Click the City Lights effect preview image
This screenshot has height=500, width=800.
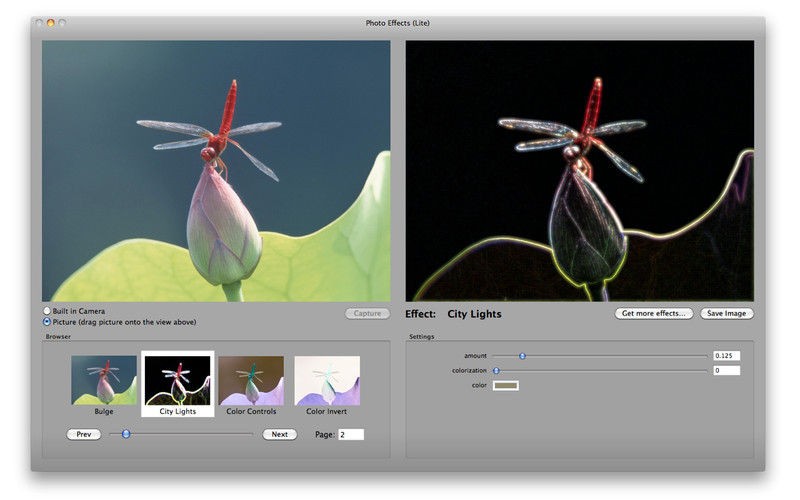580,171
